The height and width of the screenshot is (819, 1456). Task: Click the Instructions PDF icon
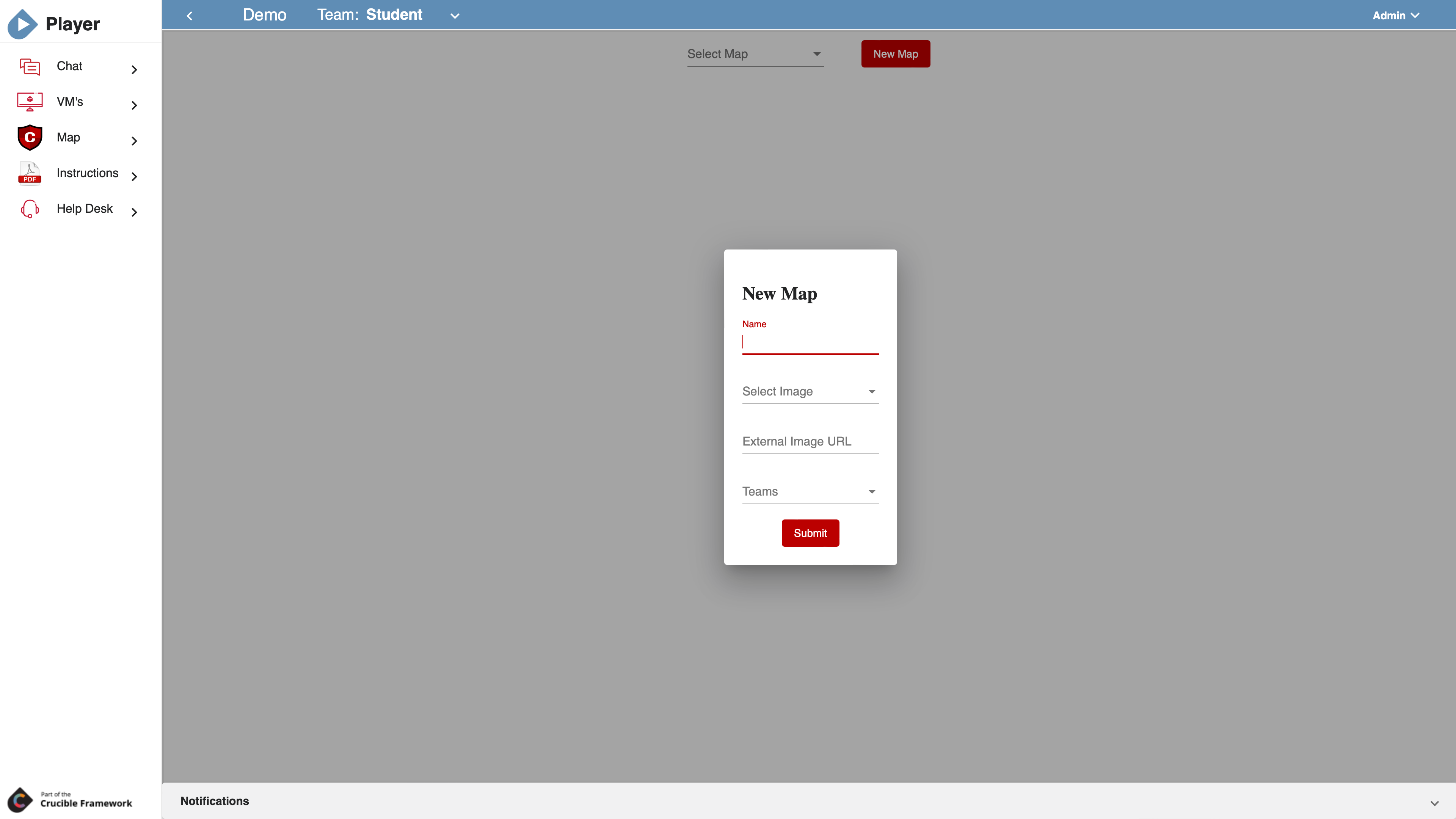pyautogui.click(x=30, y=173)
